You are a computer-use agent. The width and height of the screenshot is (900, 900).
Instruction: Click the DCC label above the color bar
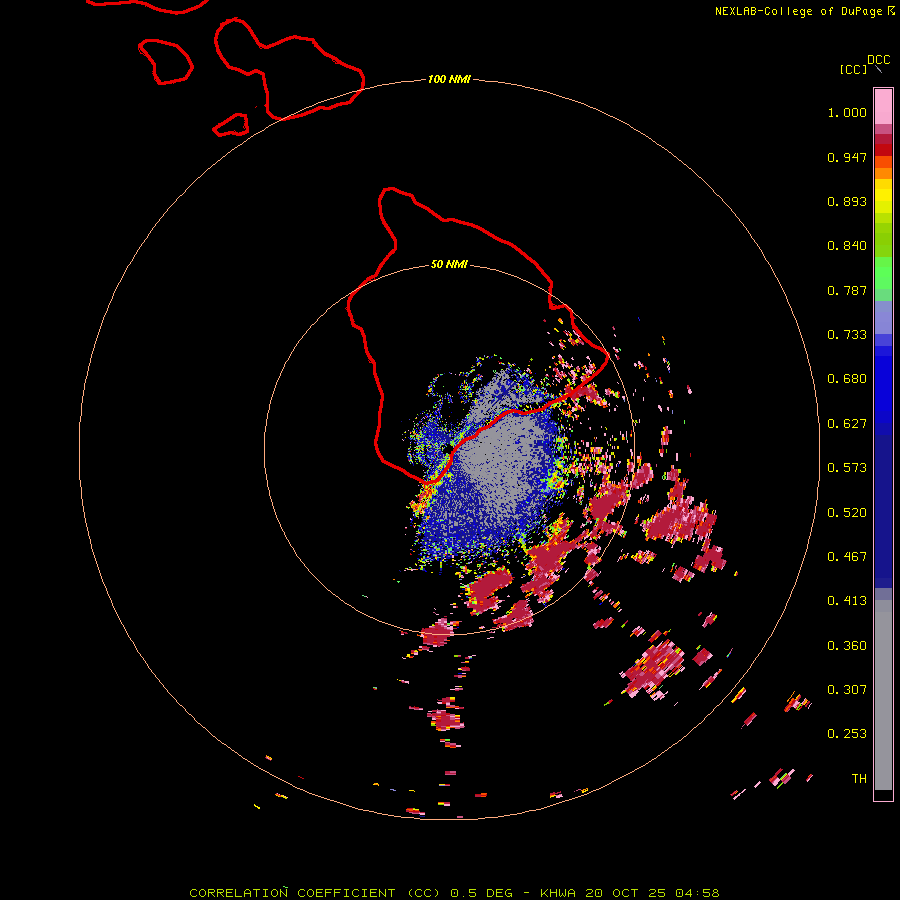coord(878,60)
